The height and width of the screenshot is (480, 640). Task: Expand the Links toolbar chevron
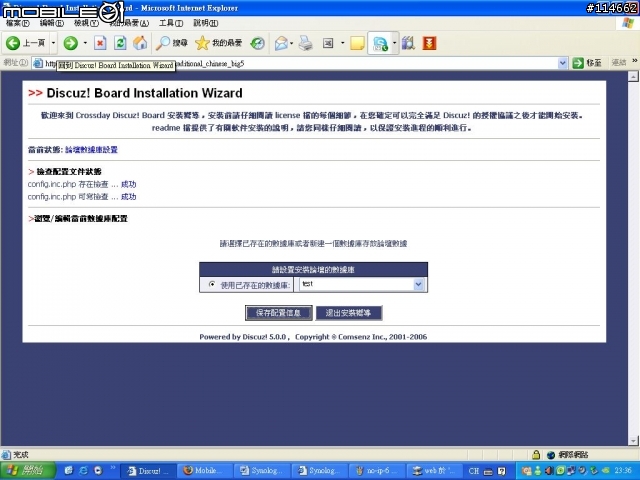click(x=635, y=61)
